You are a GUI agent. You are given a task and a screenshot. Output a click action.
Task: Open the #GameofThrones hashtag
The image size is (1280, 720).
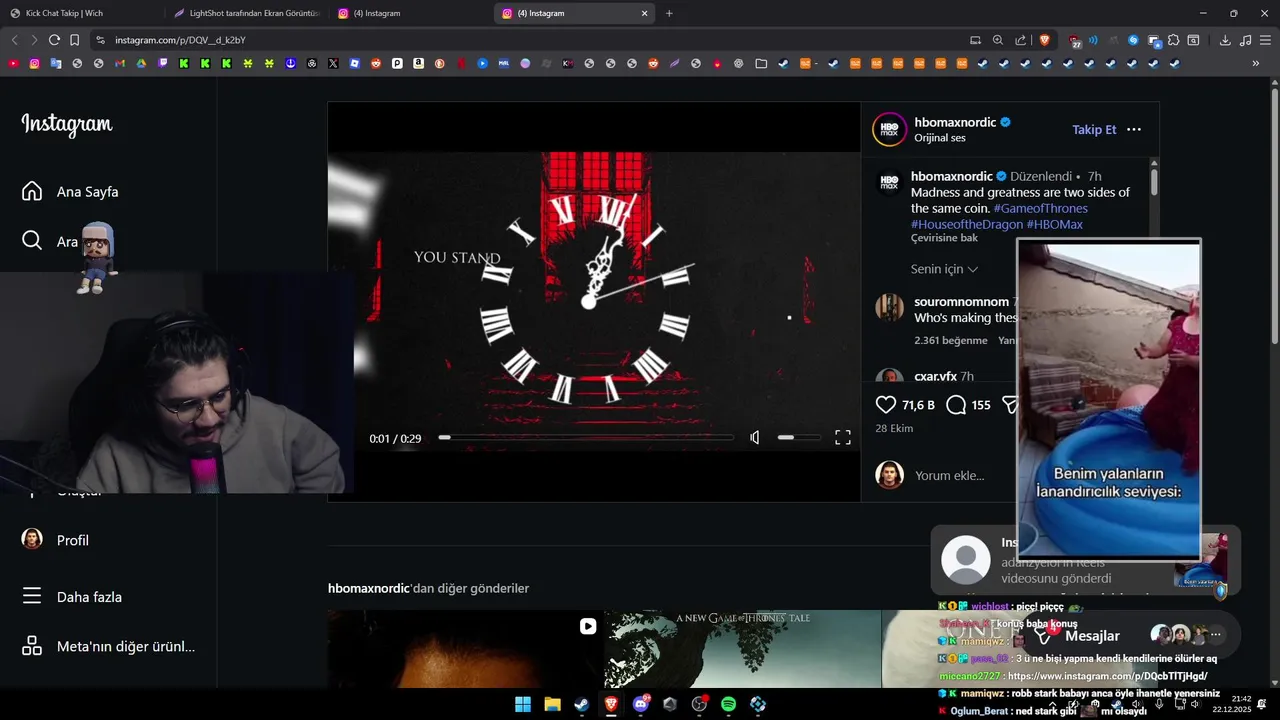(1040, 208)
